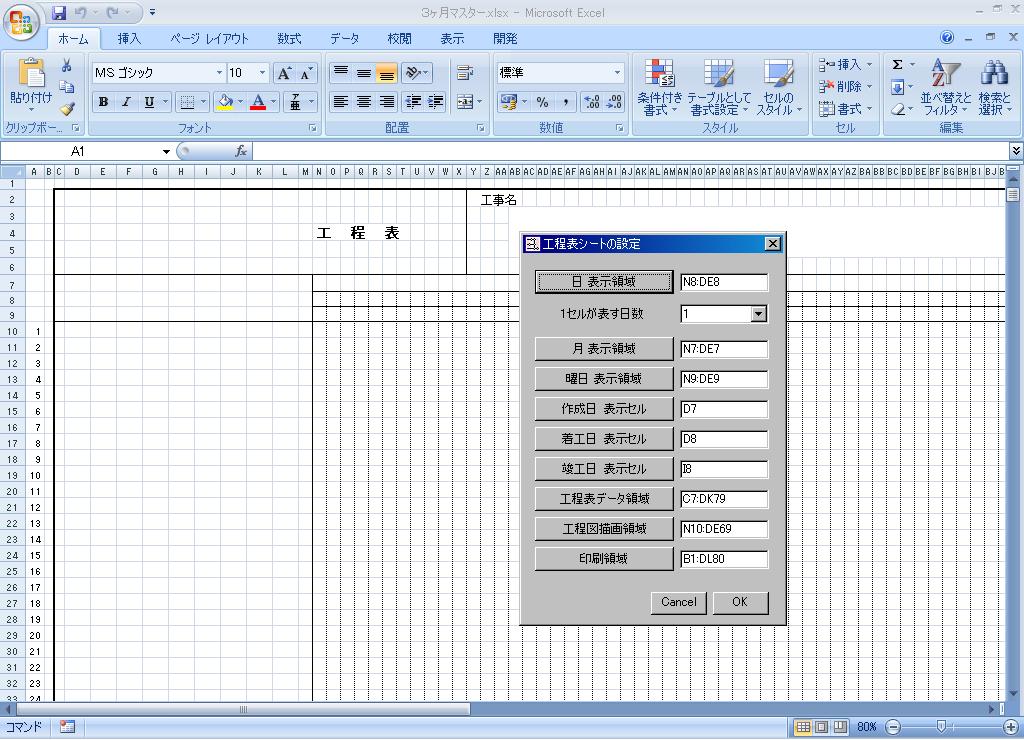1024x740 pixels.
Task: Open number format dropdown 標準
Action: point(617,72)
